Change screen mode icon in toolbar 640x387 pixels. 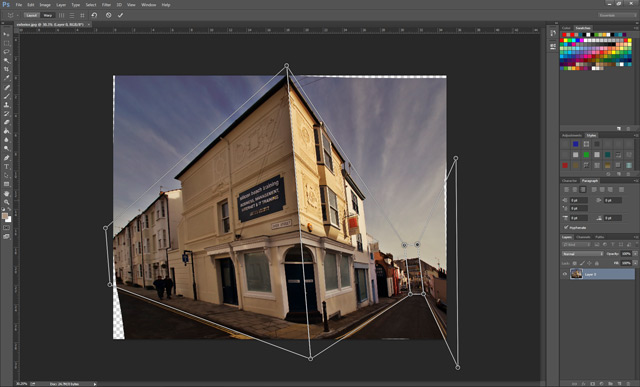(x=7, y=236)
